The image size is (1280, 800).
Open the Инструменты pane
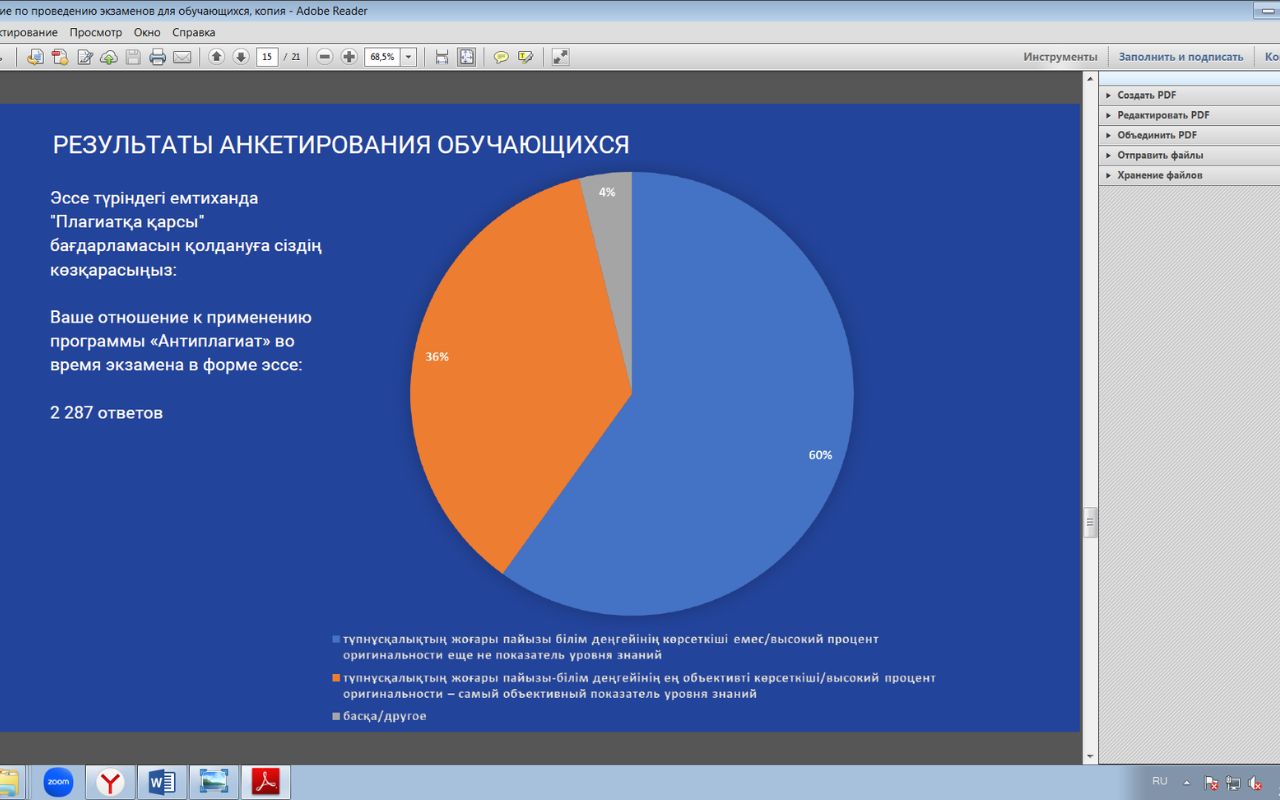pyautogui.click(x=1059, y=57)
